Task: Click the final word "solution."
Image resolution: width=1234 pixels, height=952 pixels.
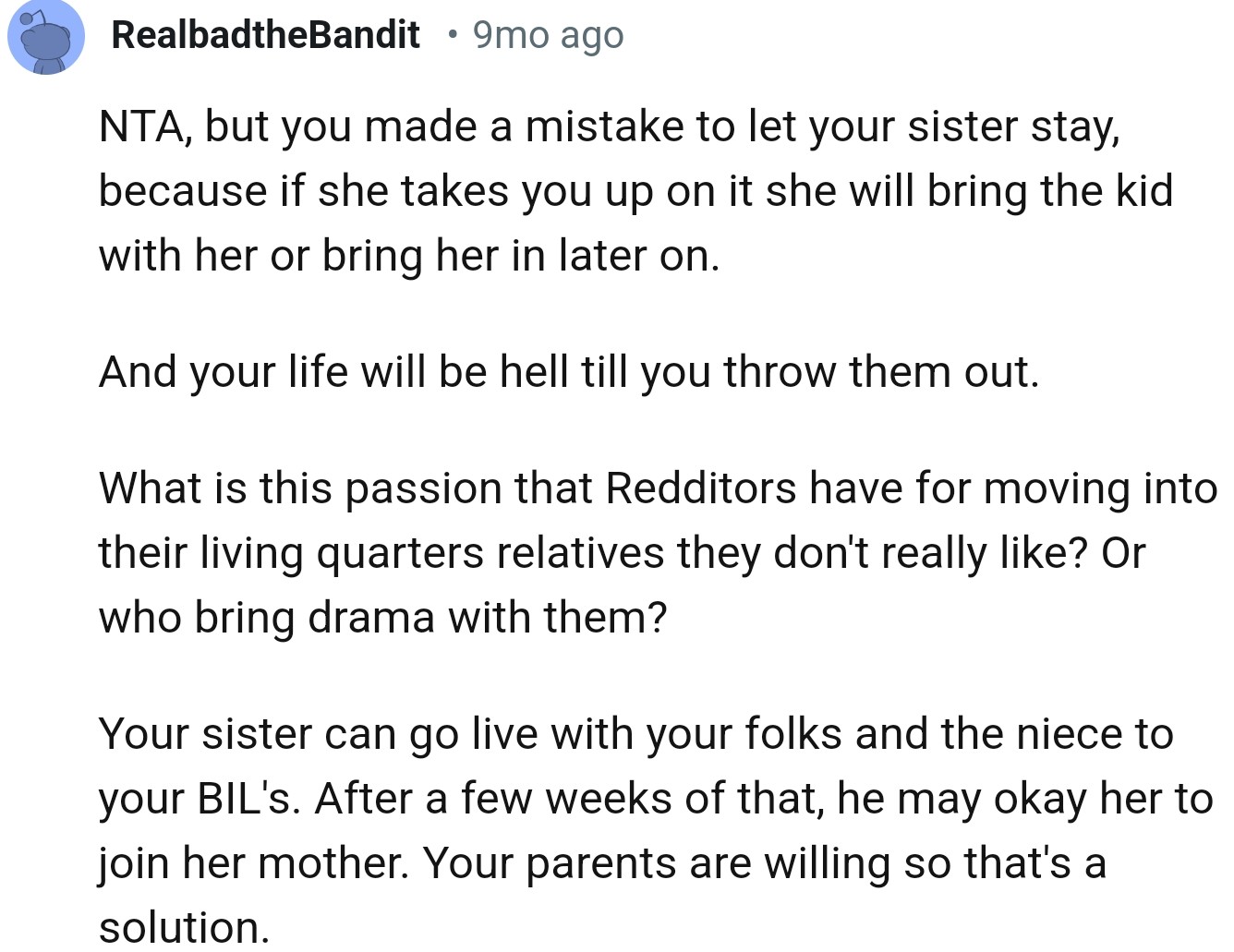Action: (184, 927)
